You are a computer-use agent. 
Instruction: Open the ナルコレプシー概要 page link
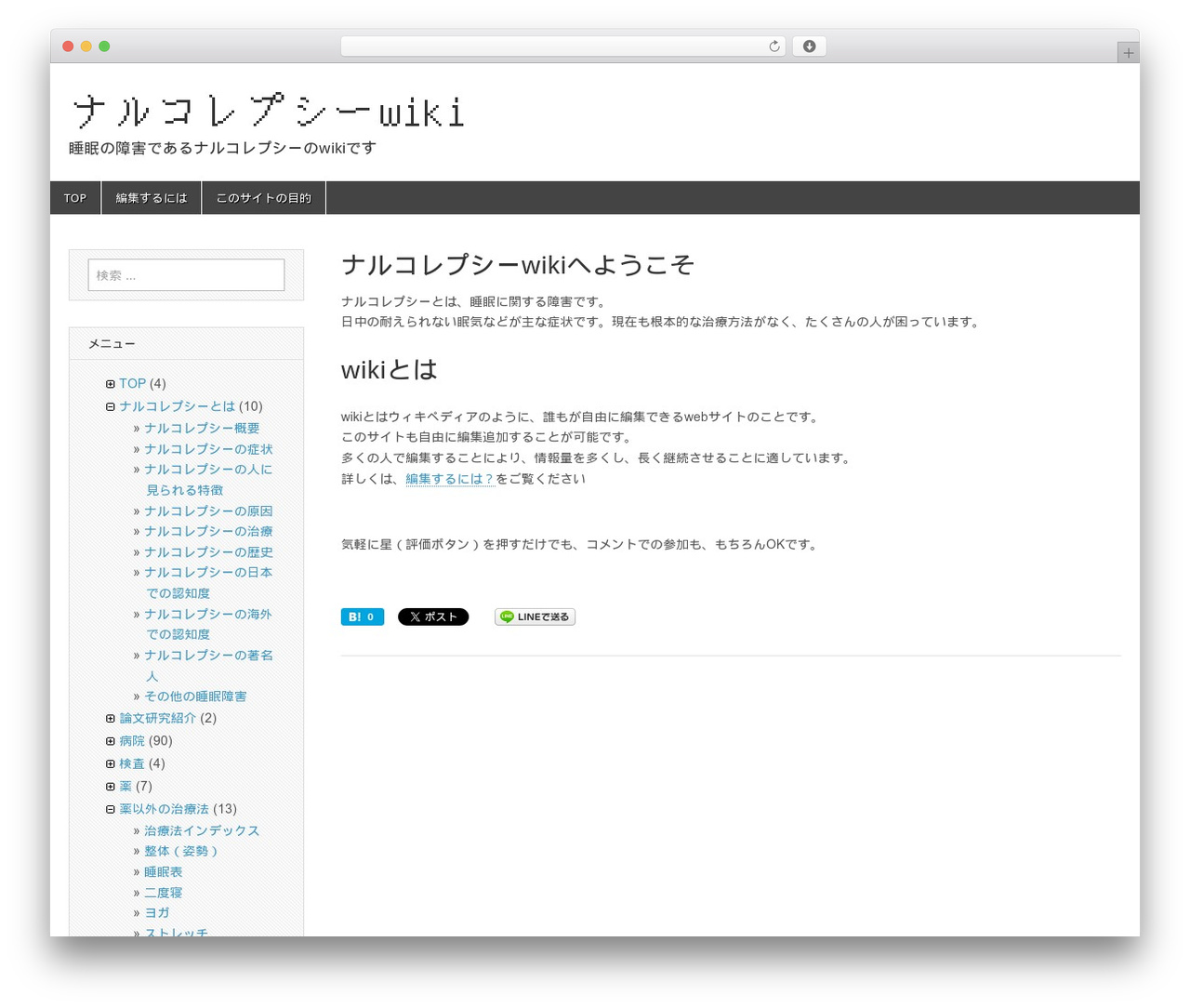point(202,428)
